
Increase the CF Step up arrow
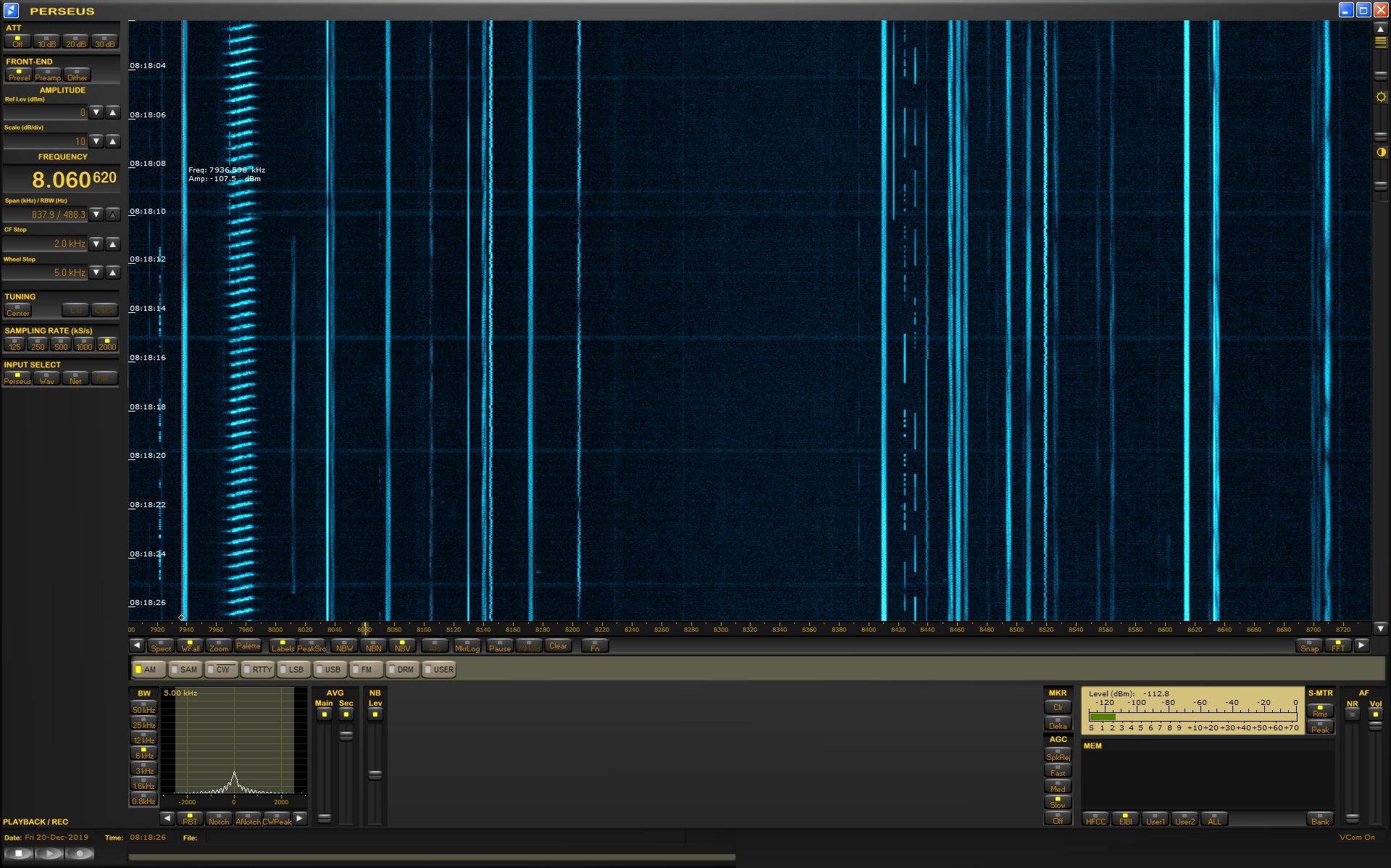(112, 243)
